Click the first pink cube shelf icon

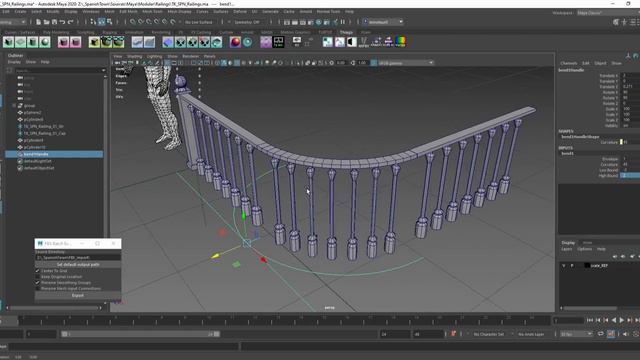(x=63, y=42)
